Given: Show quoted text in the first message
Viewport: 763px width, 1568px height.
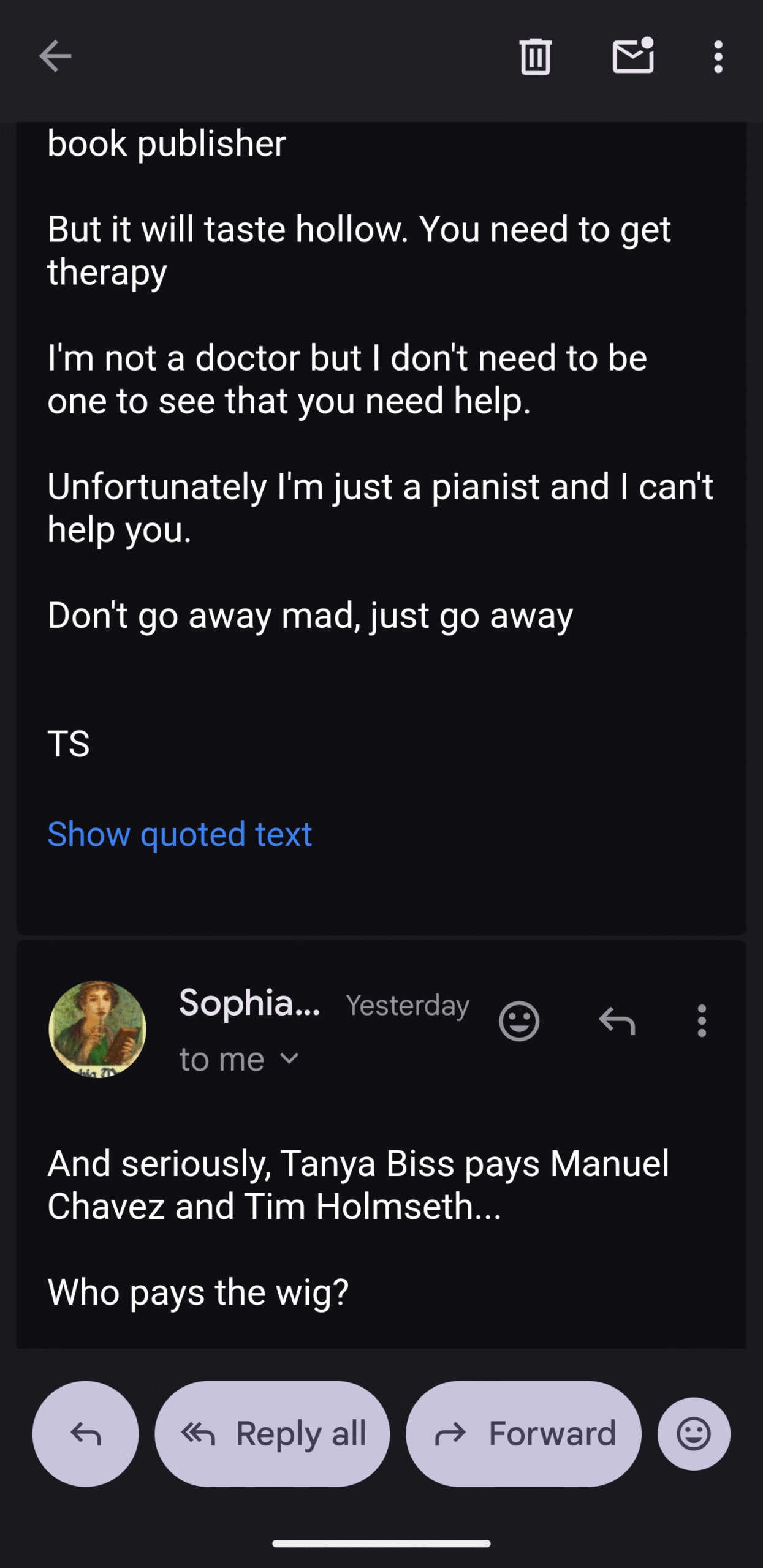Looking at the screenshot, I should pos(180,834).
